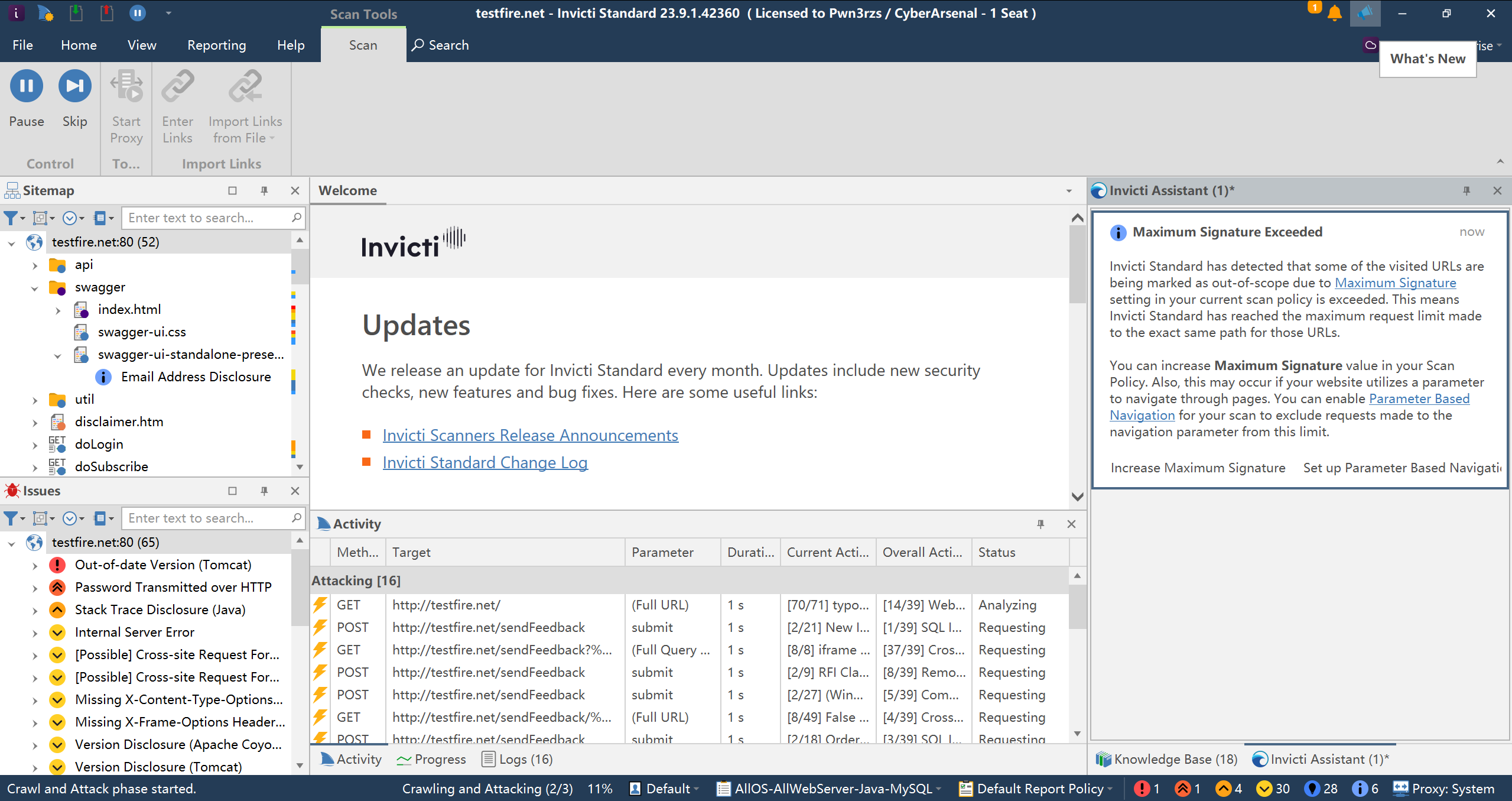The height and width of the screenshot is (801, 1512).
Task: Skip the current scan phase
Action: (75, 99)
